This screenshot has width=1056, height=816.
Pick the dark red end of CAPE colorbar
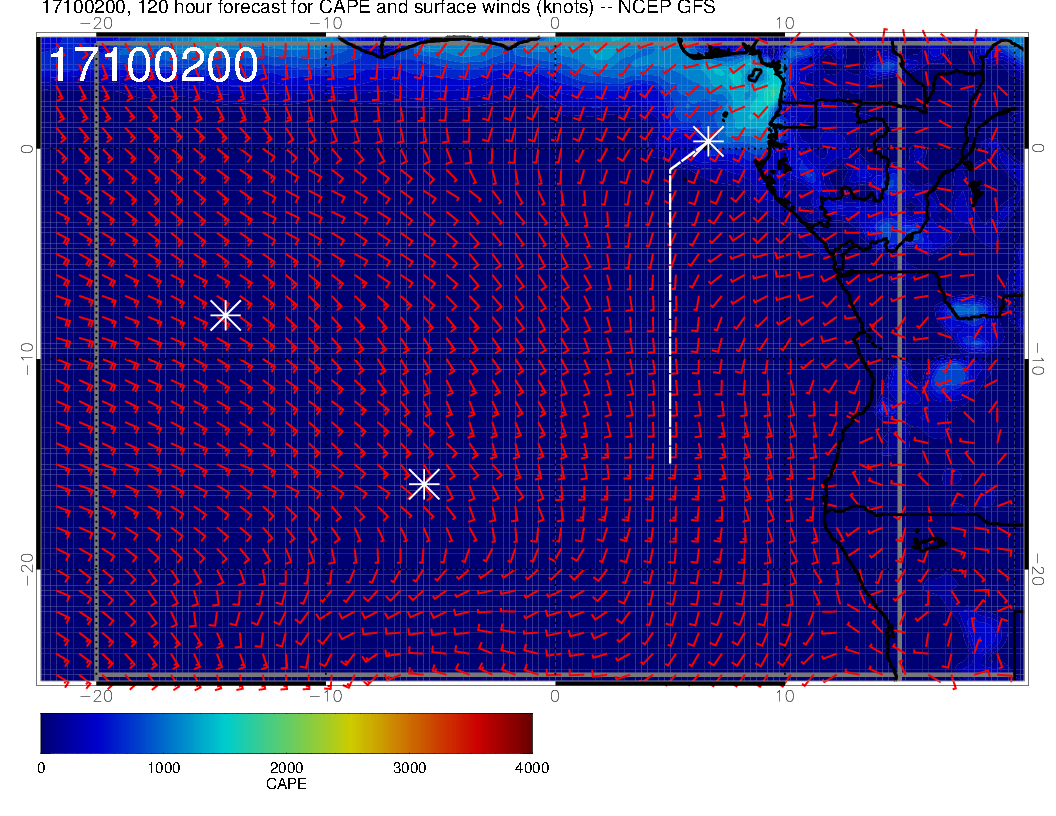click(x=524, y=733)
